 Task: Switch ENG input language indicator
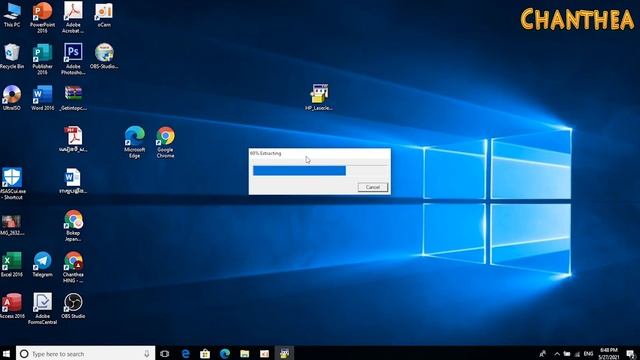point(588,354)
